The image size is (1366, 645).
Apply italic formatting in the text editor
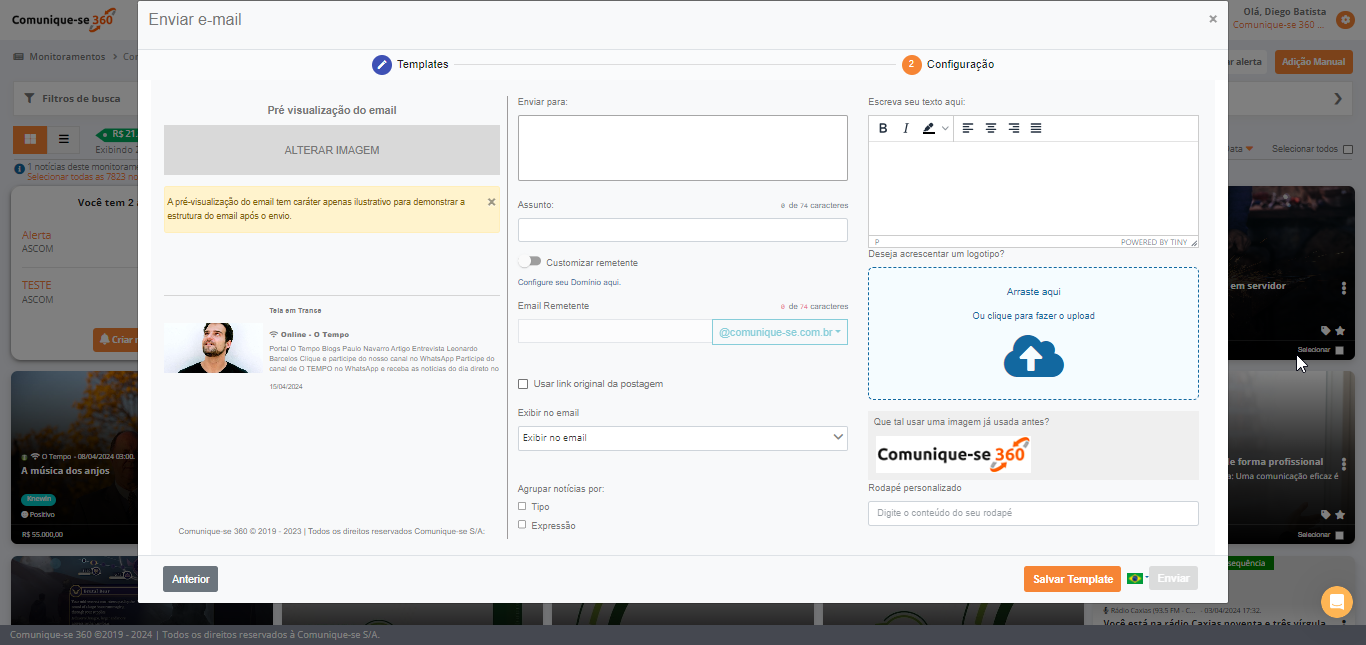tap(906, 128)
